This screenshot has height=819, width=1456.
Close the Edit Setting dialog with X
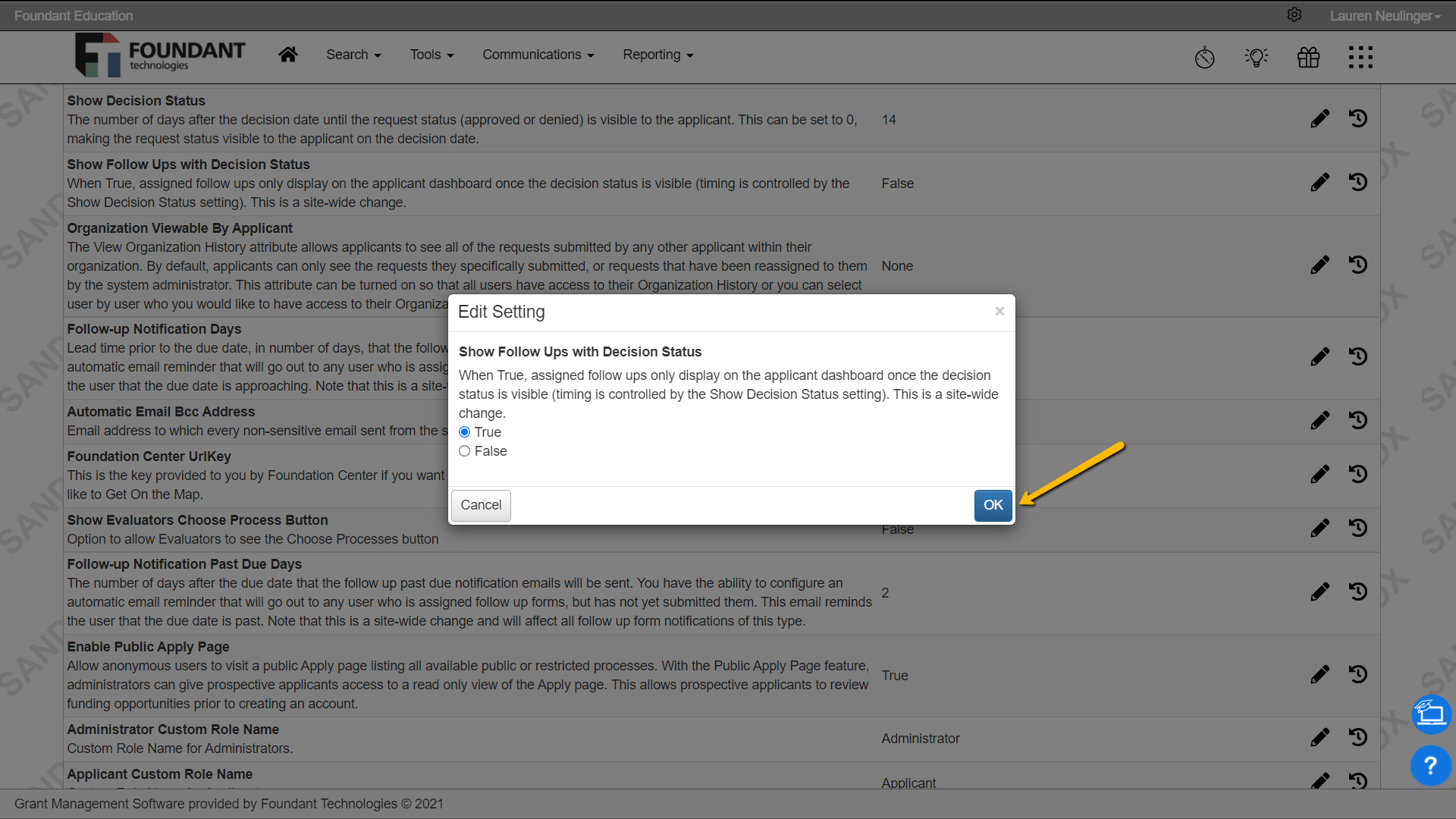pos(999,312)
